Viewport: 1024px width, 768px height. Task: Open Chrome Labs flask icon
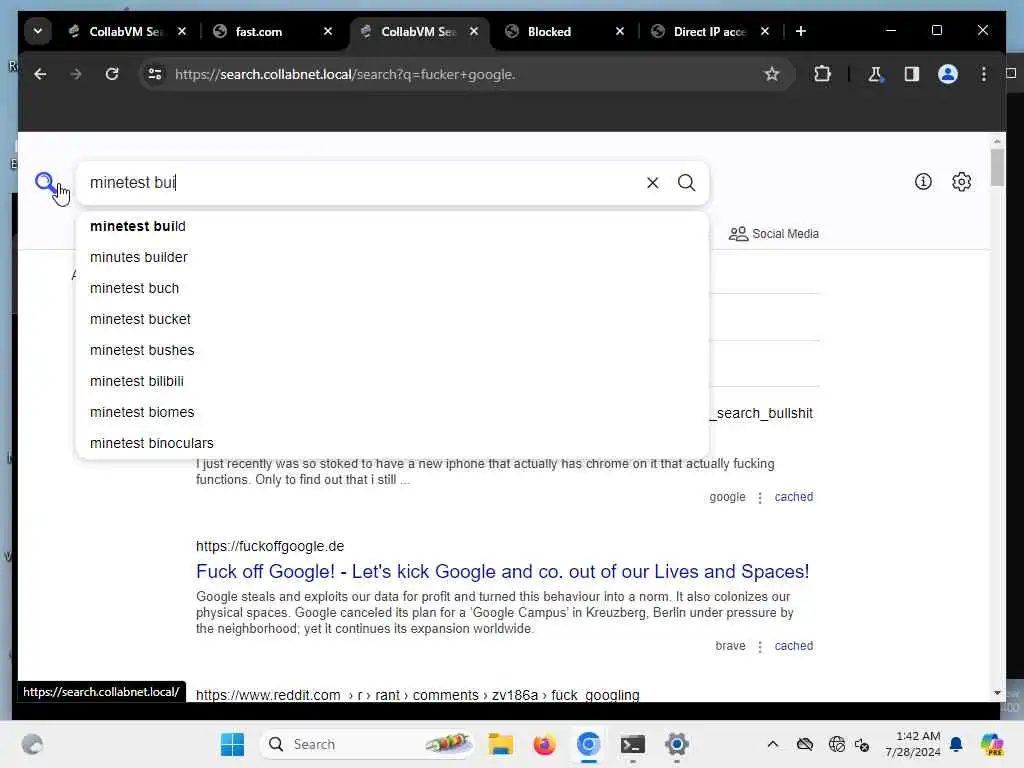coord(875,74)
